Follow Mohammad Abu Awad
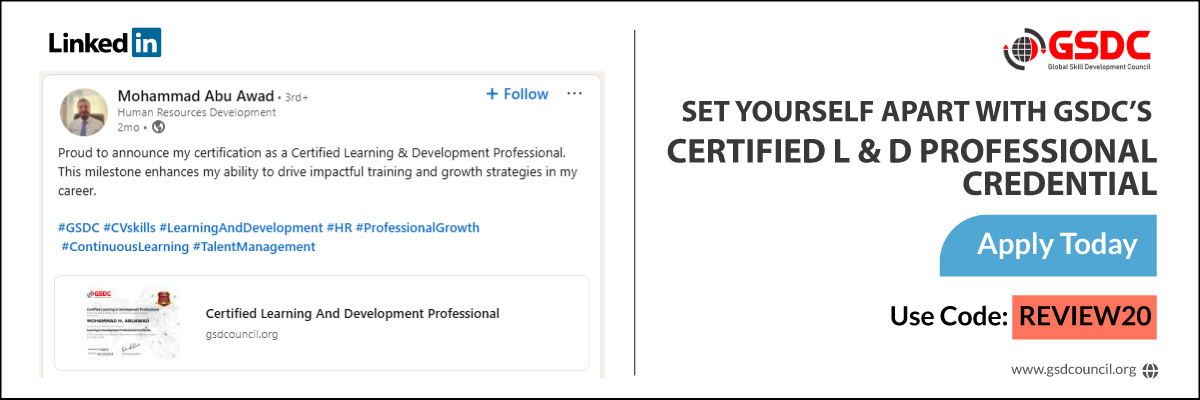This screenshot has height=400, width=1200. [517, 94]
